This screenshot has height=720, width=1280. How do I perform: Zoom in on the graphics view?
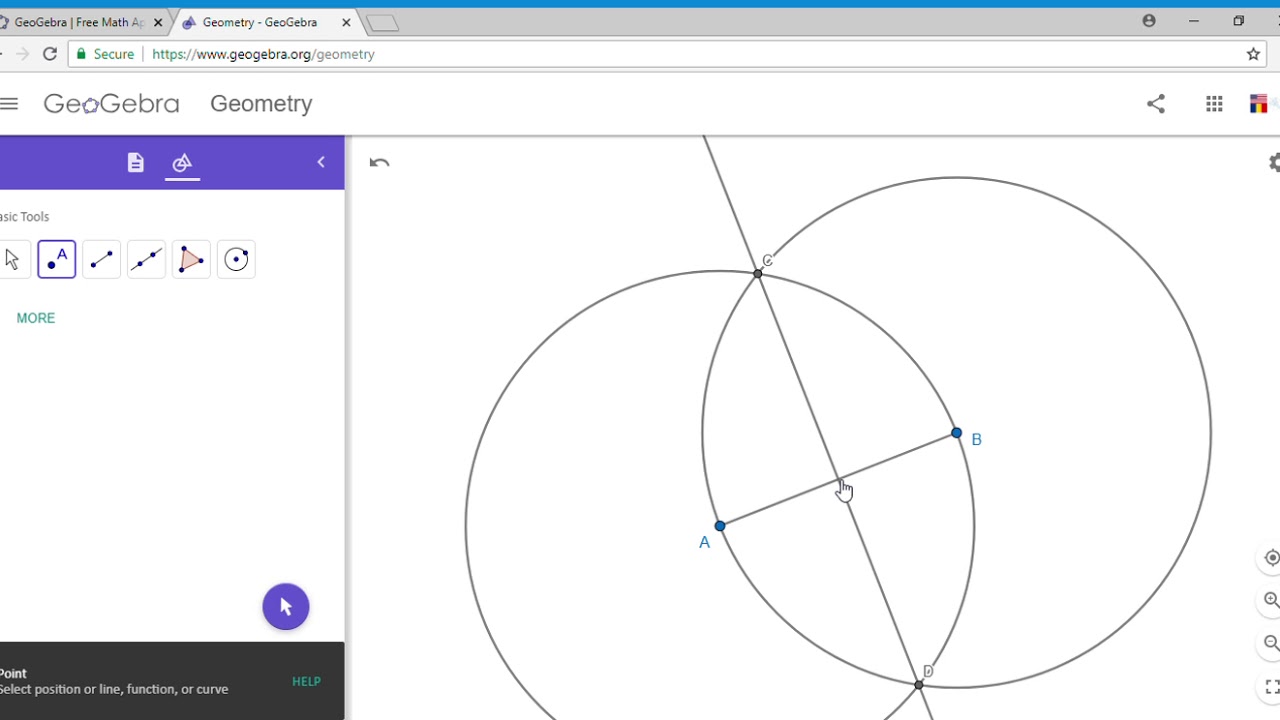1271,600
